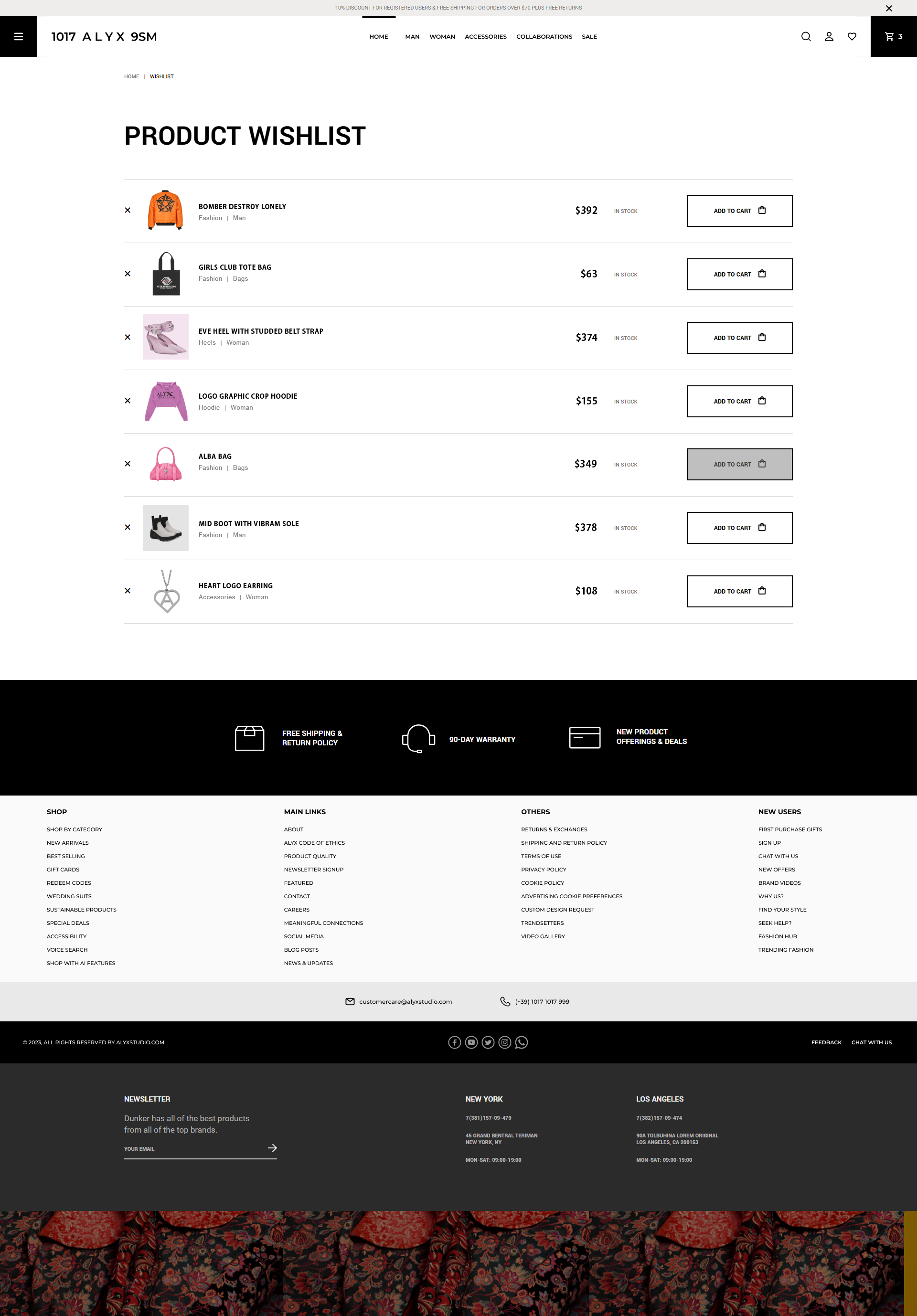
Task: Dismiss the discount announcement banner
Action: tap(889, 8)
